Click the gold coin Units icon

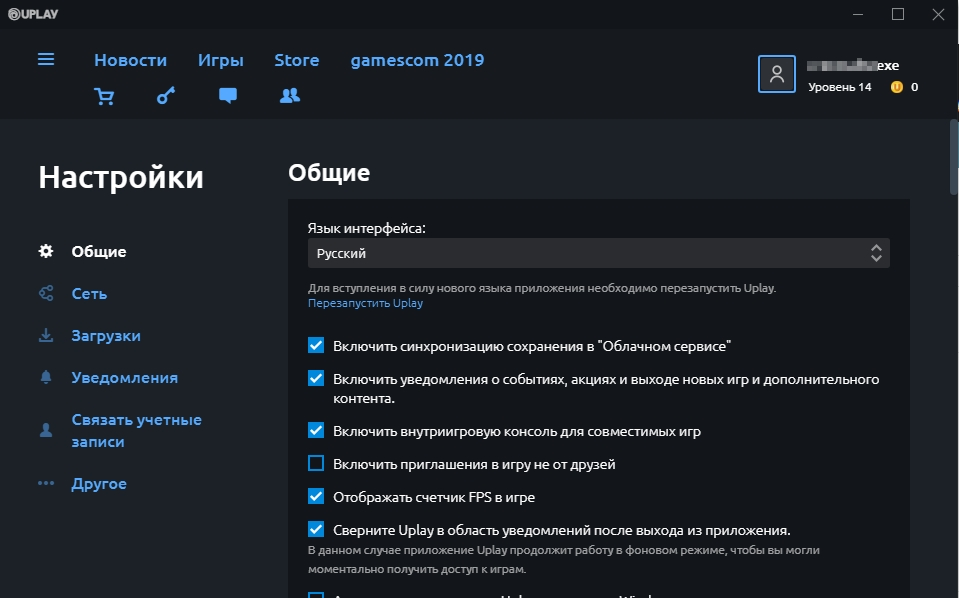(897, 87)
